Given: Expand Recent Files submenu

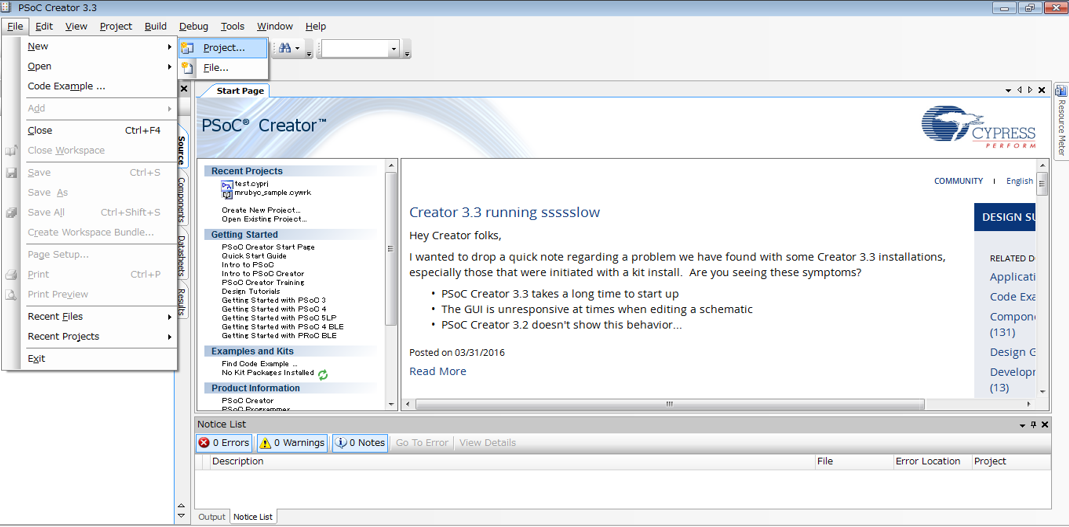Looking at the screenshot, I should tap(100, 316).
